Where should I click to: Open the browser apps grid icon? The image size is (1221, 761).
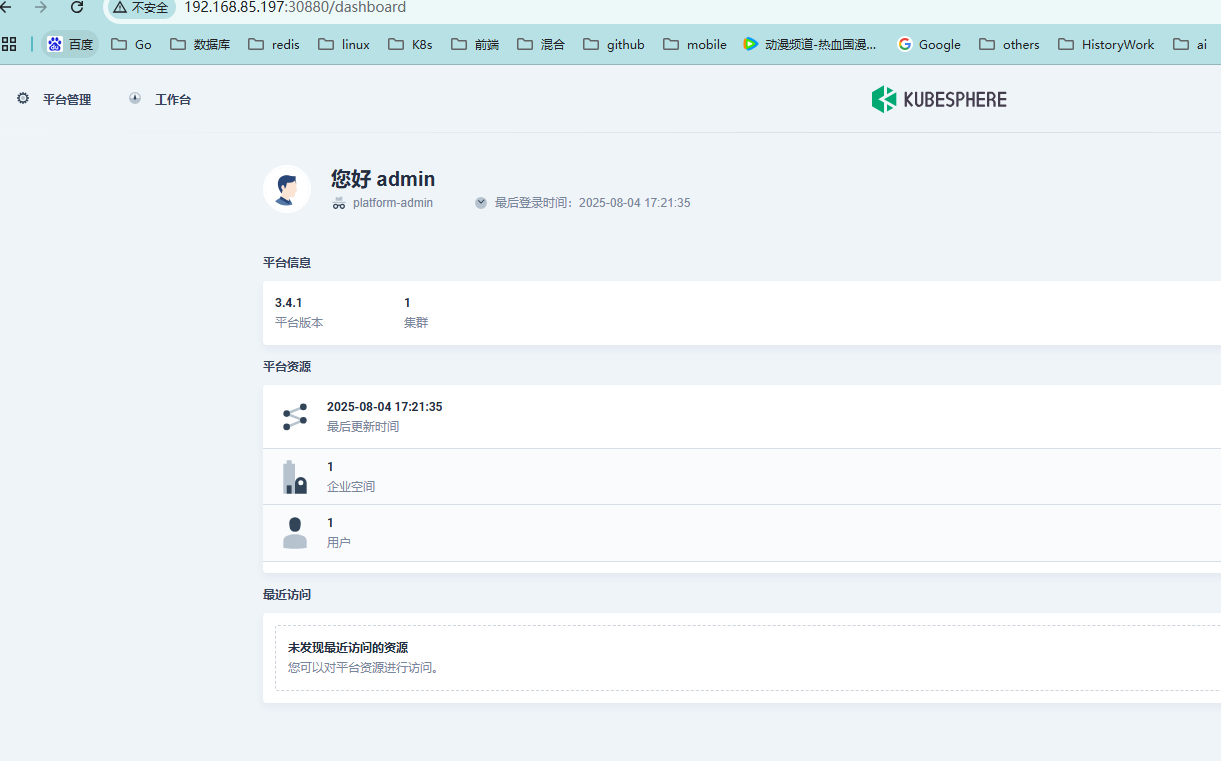tap(9, 44)
